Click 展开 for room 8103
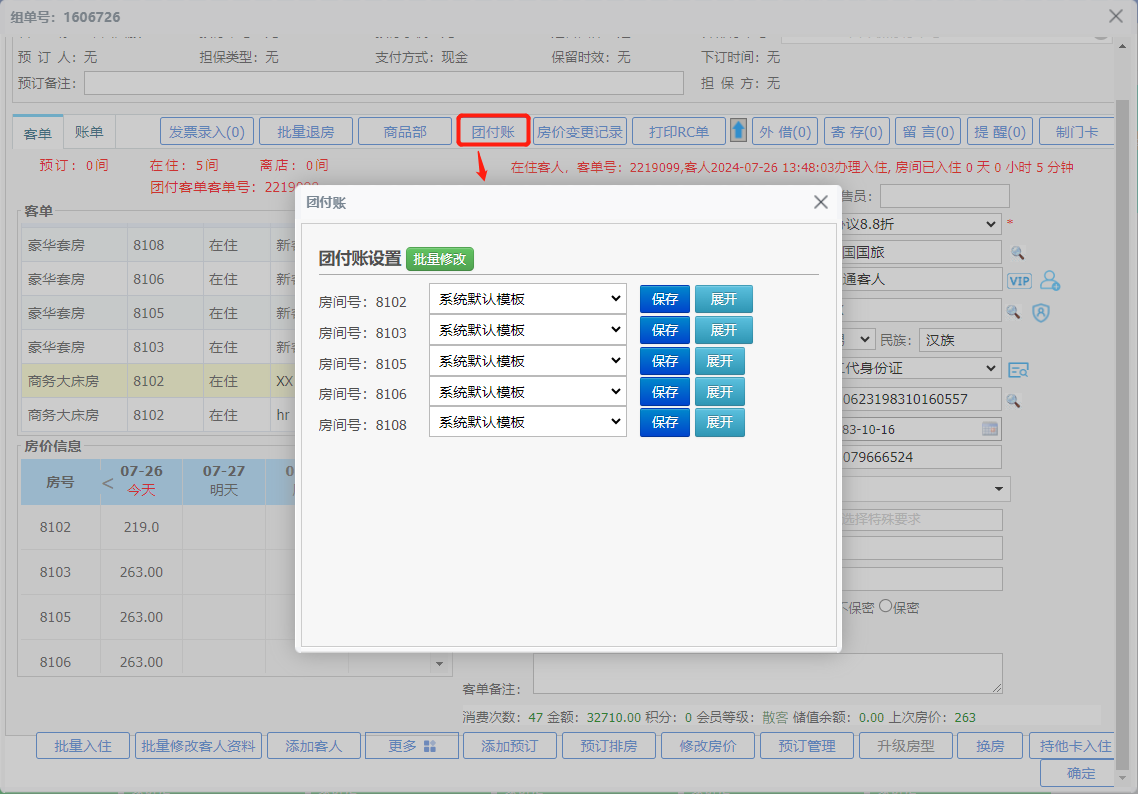The width and height of the screenshot is (1138, 794). pos(724,330)
